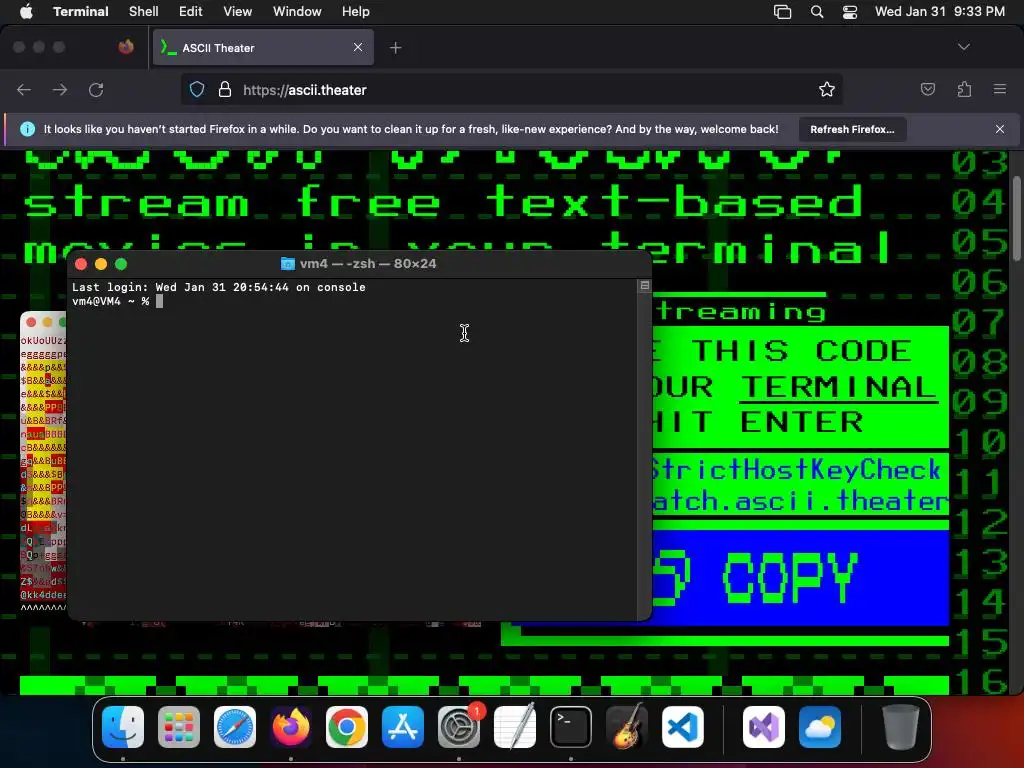Open Visual Studio from the Dock
This screenshot has width=1024, height=768.
(764, 727)
